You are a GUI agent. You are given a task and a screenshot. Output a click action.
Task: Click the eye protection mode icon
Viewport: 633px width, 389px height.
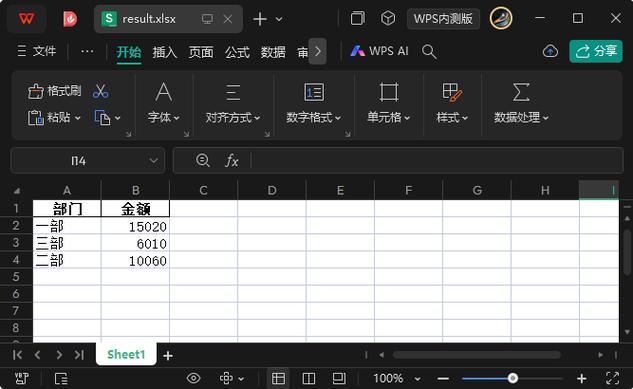[x=193, y=378]
